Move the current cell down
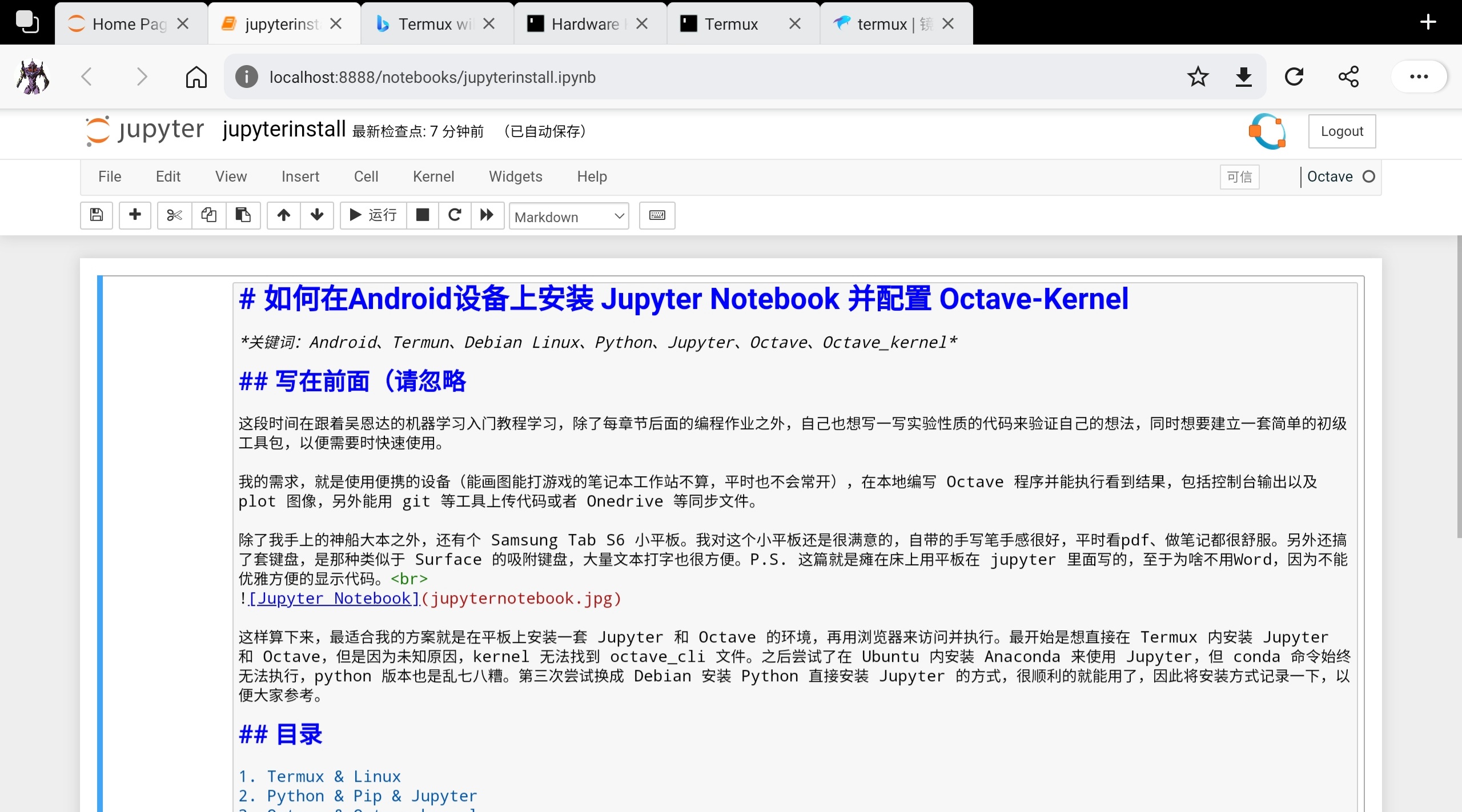Screen dimensions: 1462x812 pos(317,215)
